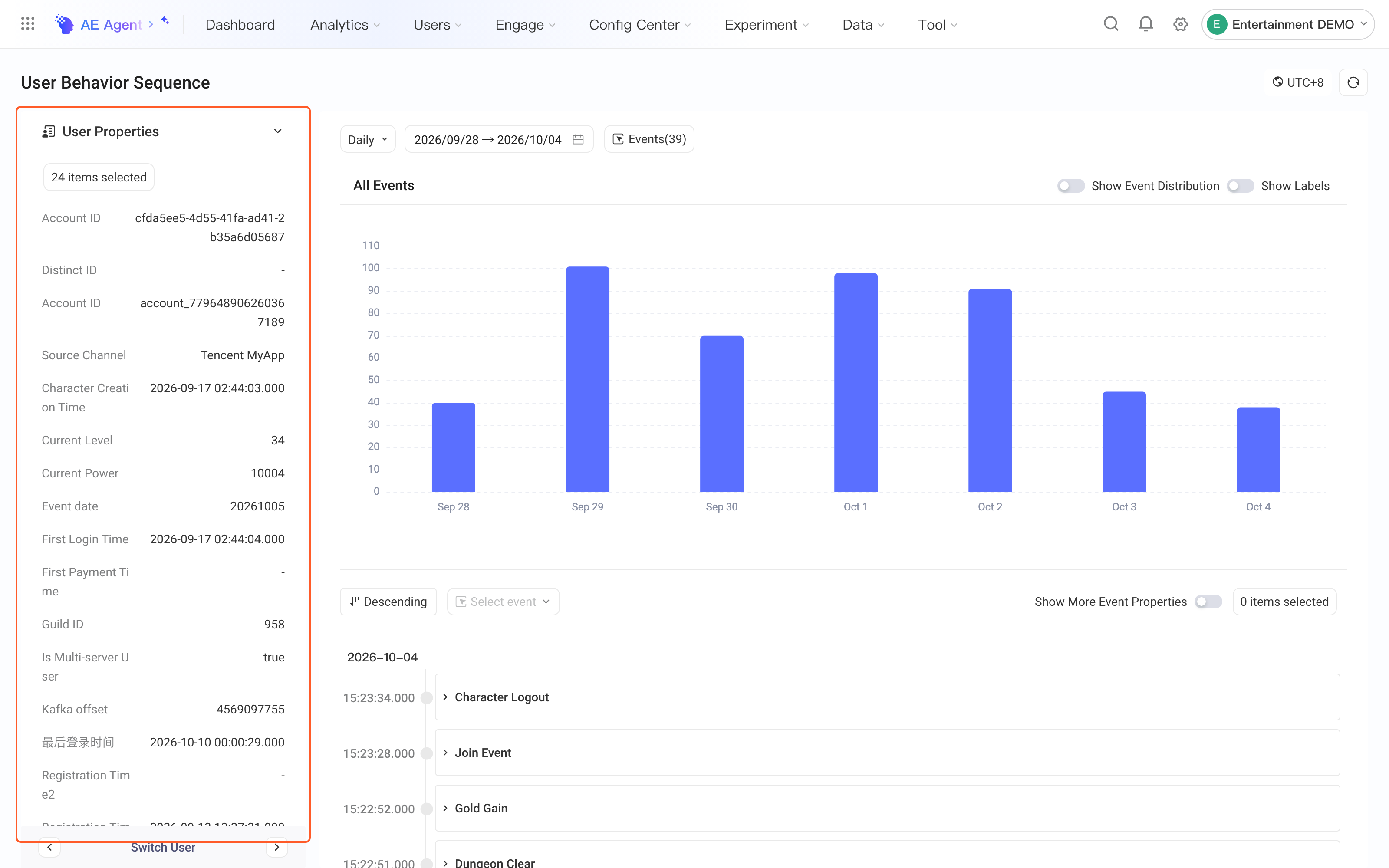Screen dimensions: 1389x868
Task: Open the Engage menu
Action: click(525, 25)
